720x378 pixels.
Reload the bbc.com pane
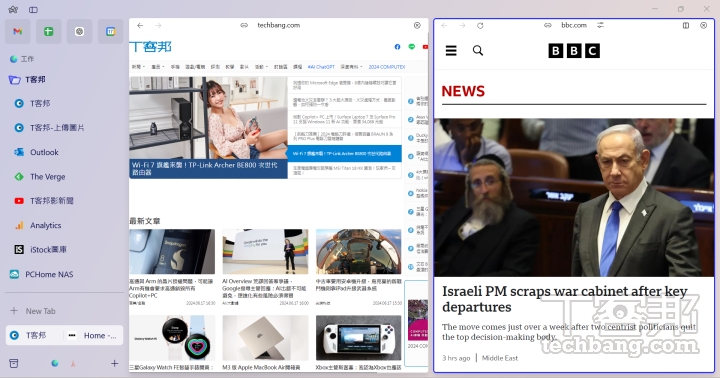[480, 25]
